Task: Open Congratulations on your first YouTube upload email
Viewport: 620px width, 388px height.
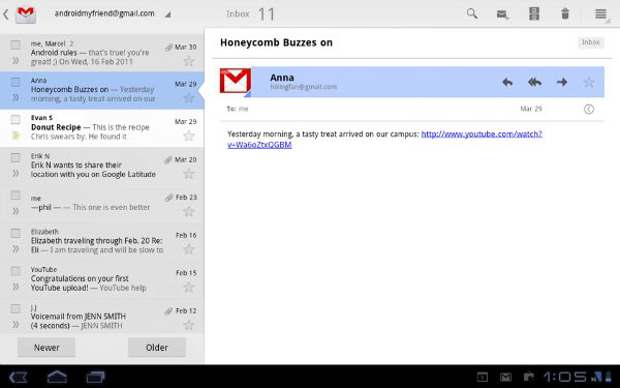Action: coord(102,279)
